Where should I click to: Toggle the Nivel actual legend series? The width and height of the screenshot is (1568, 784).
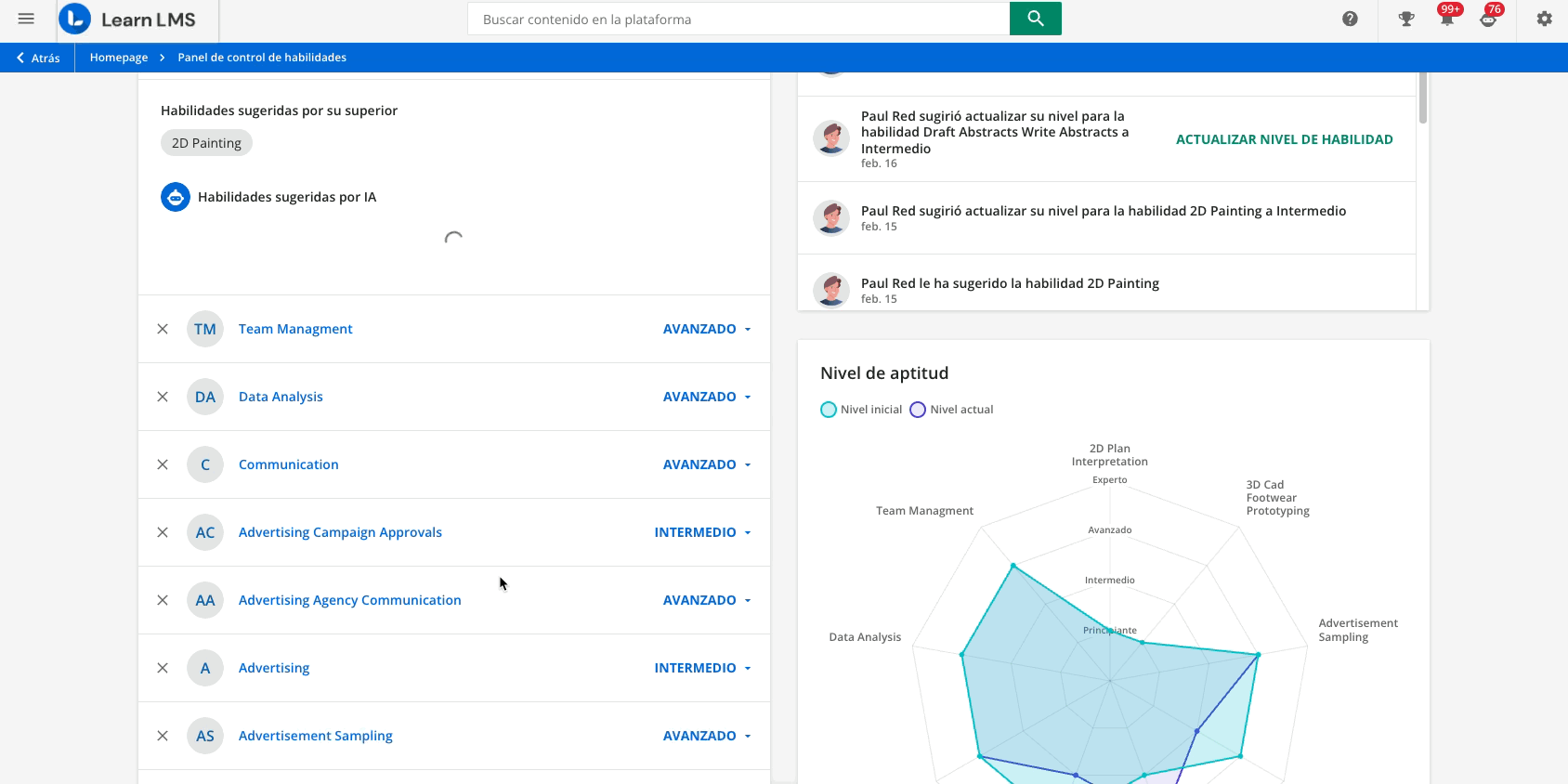(951, 410)
